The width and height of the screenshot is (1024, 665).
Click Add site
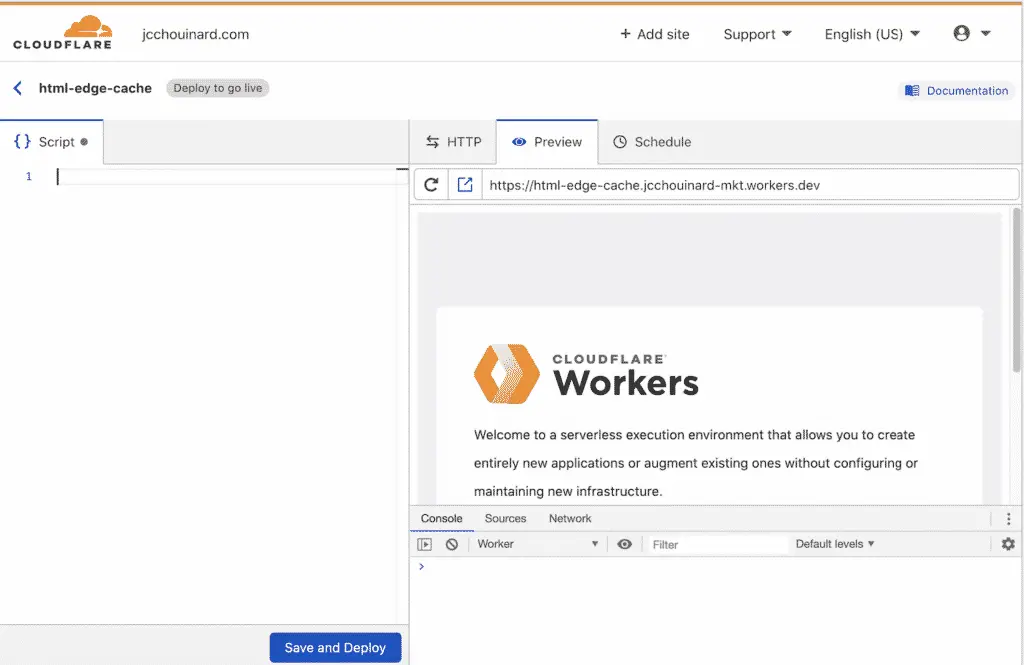click(654, 34)
